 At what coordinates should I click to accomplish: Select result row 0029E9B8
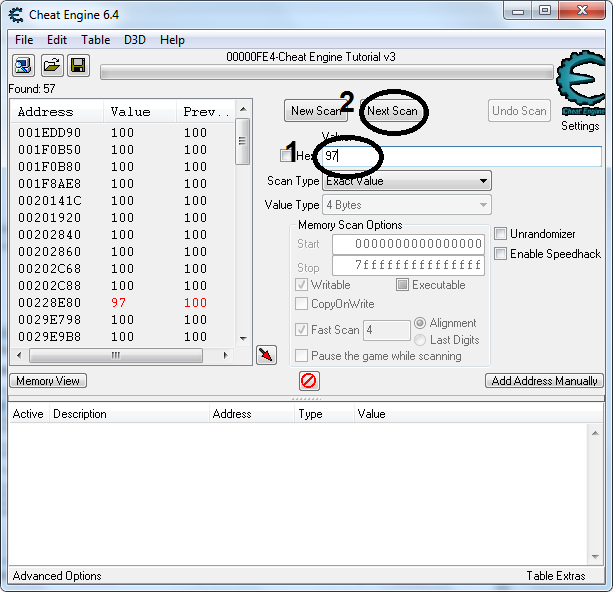(123, 337)
